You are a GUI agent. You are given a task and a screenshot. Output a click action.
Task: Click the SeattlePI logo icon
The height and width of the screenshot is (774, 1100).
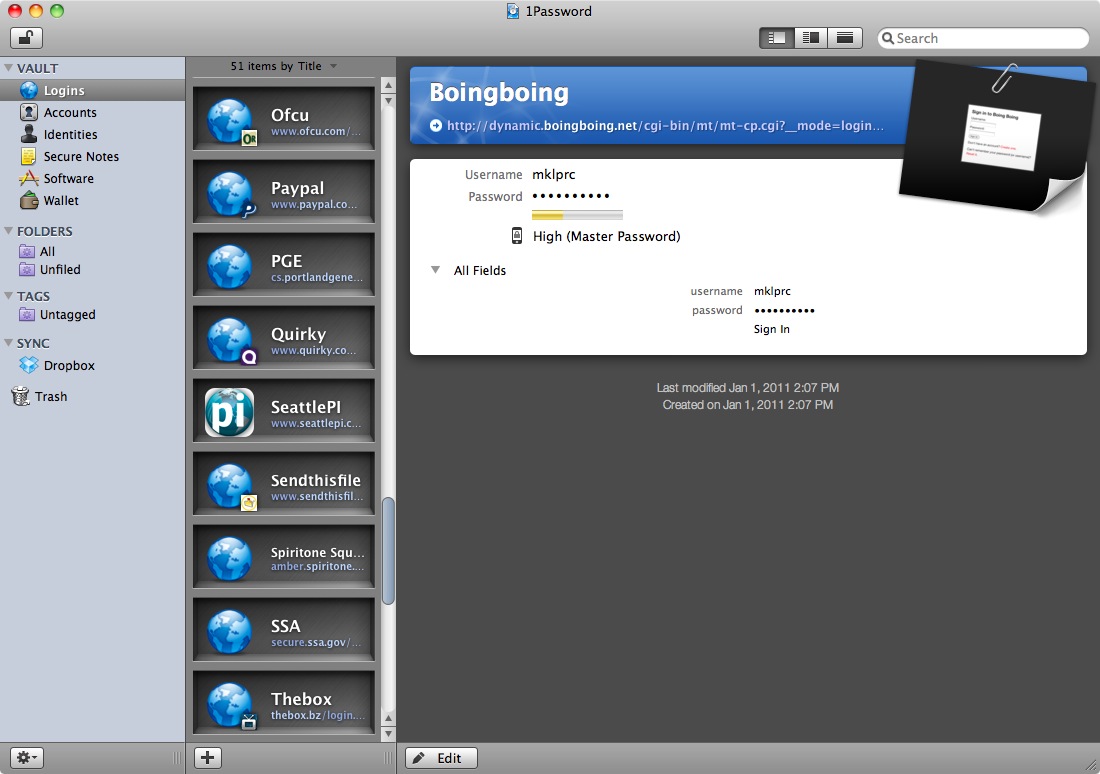click(229, 413)
